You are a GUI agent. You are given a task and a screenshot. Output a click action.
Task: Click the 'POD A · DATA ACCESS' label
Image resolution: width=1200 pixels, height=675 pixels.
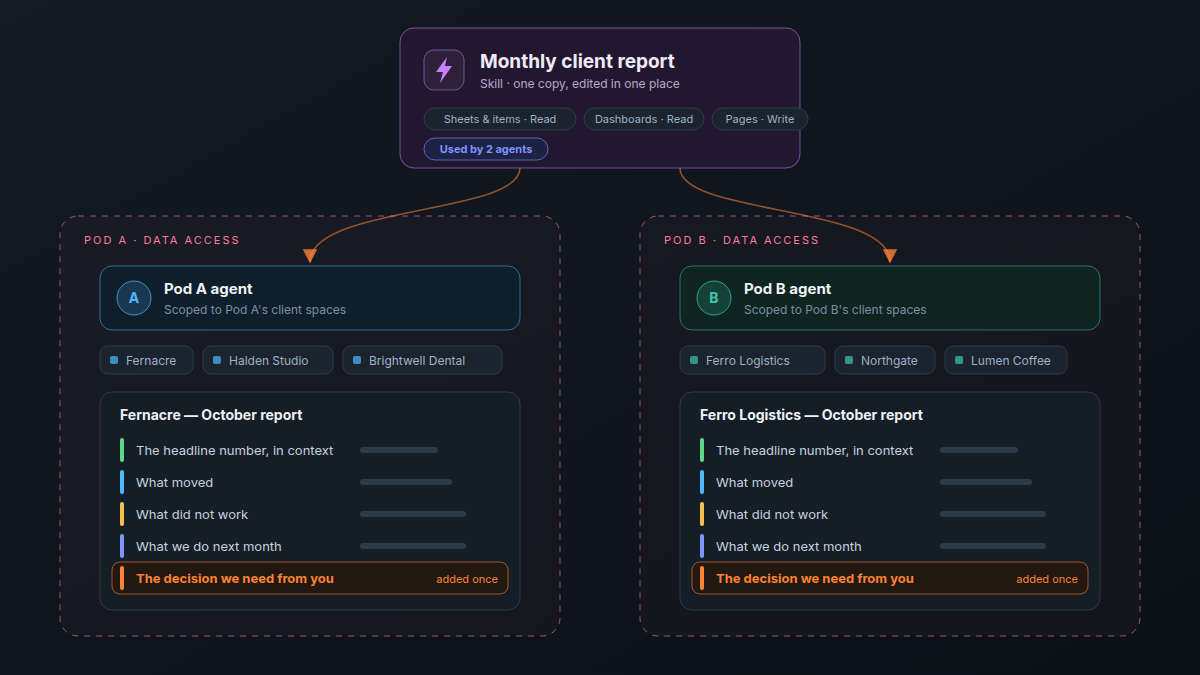point(162,240)
